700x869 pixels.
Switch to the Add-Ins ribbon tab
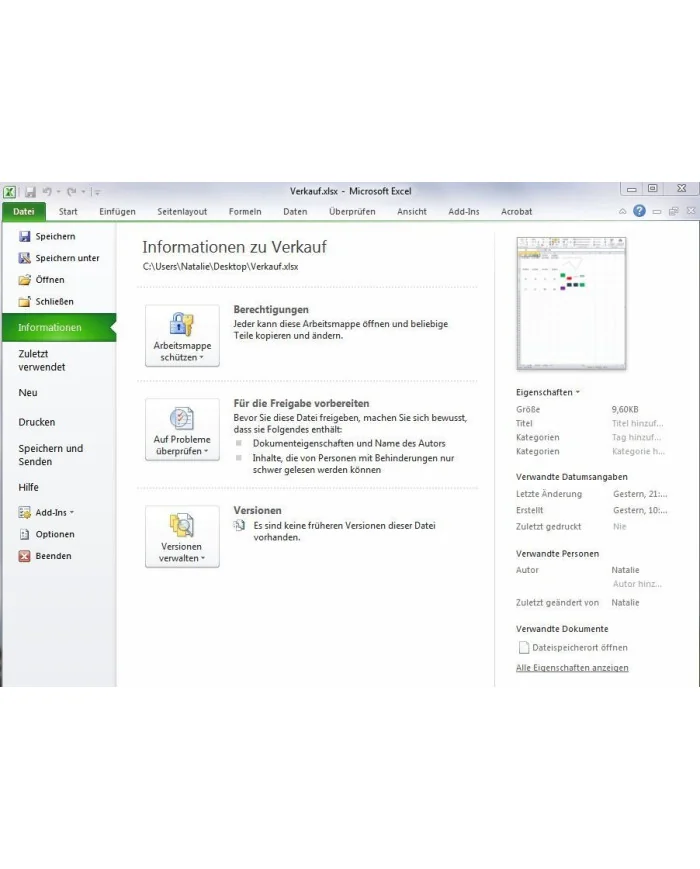point(463,211)
